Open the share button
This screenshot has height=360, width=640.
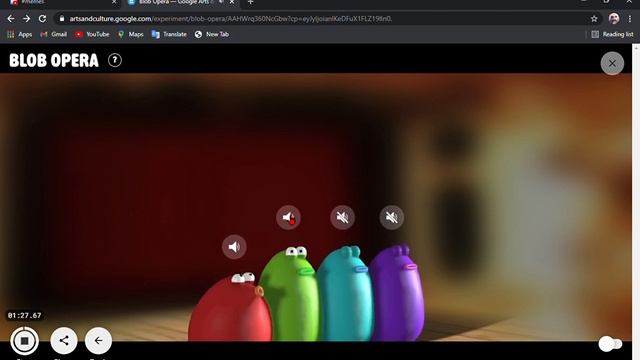(64, 340)
